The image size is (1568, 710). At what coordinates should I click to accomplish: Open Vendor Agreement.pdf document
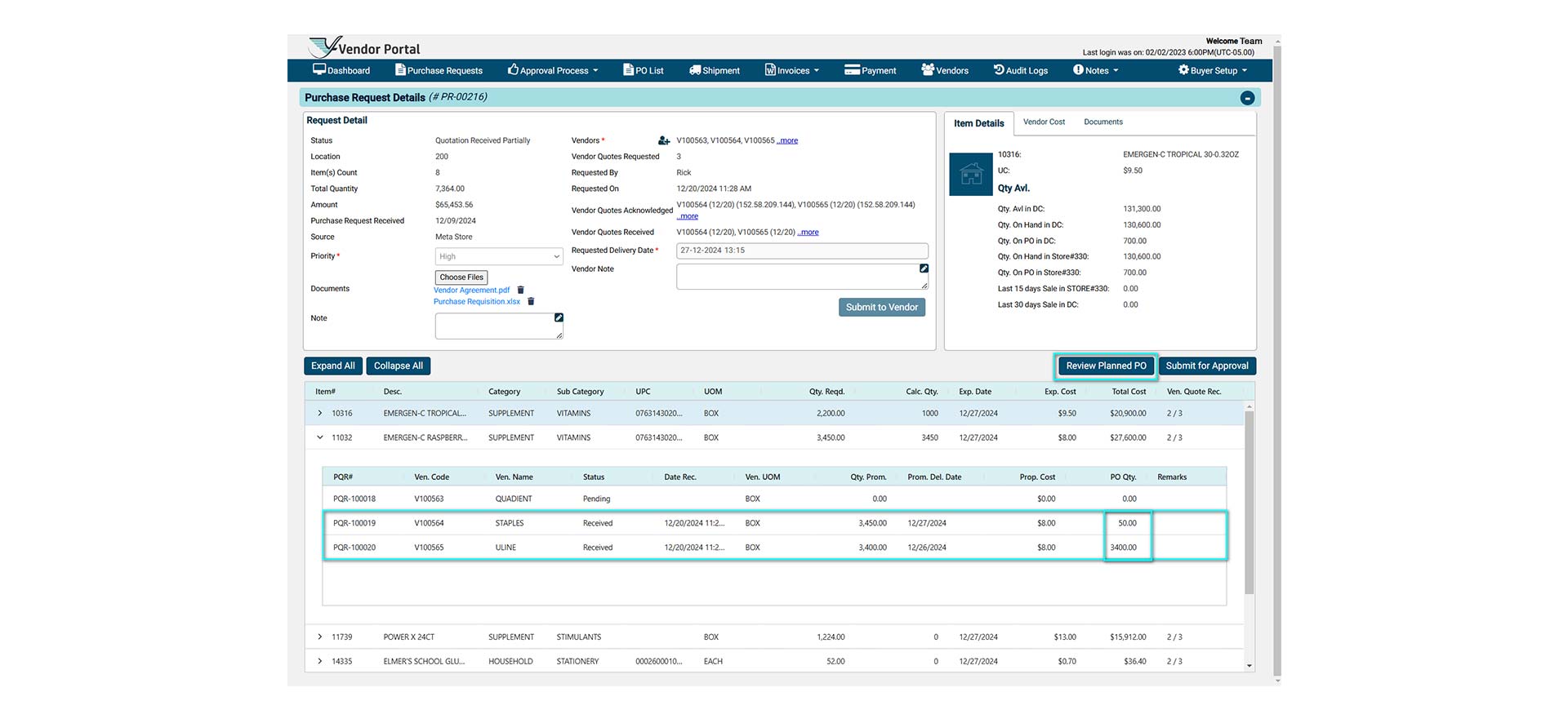coord(471,290)
